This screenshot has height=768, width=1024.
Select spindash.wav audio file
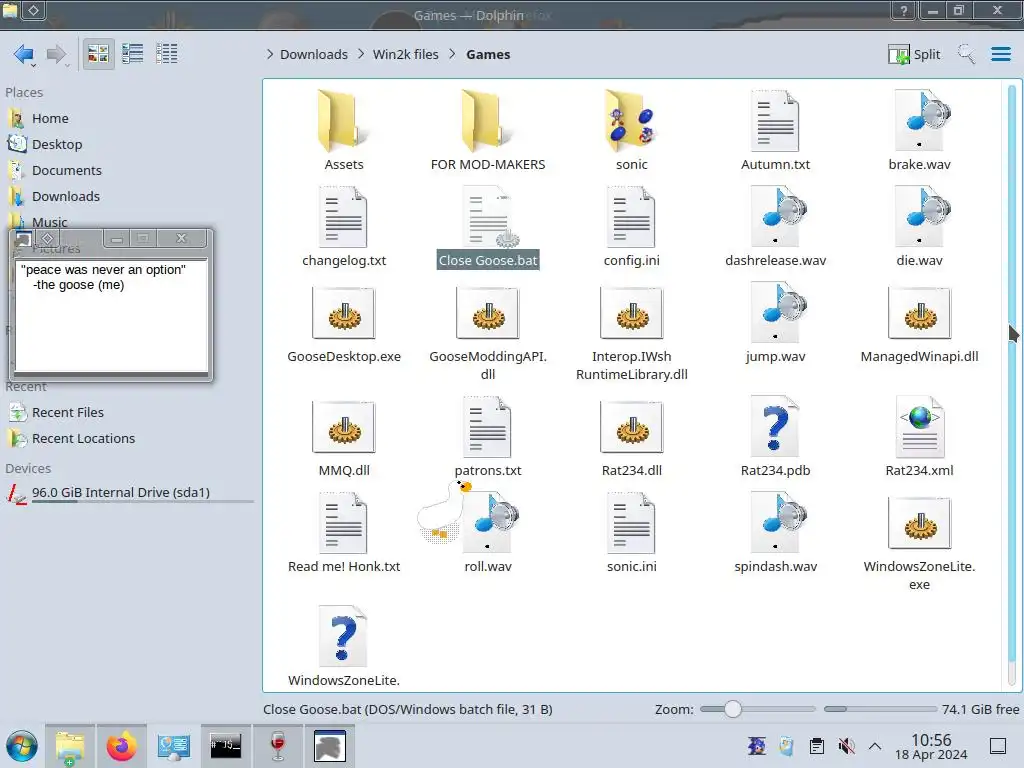click(x=775, y=533)
